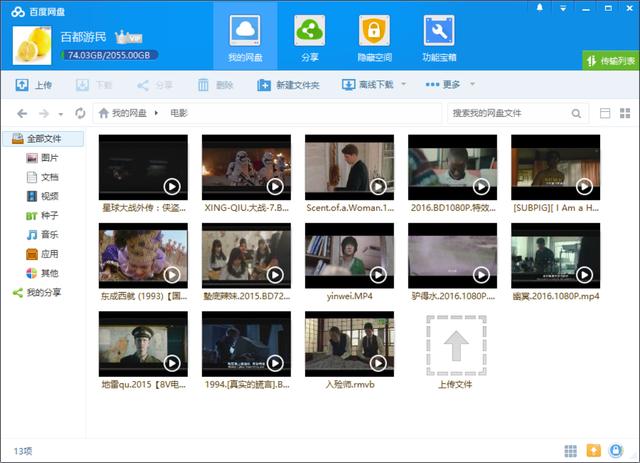The height and width of the screenshot is (463, 640).
Task: Click the 13项 item count text
Action: (x=23, y=451)
